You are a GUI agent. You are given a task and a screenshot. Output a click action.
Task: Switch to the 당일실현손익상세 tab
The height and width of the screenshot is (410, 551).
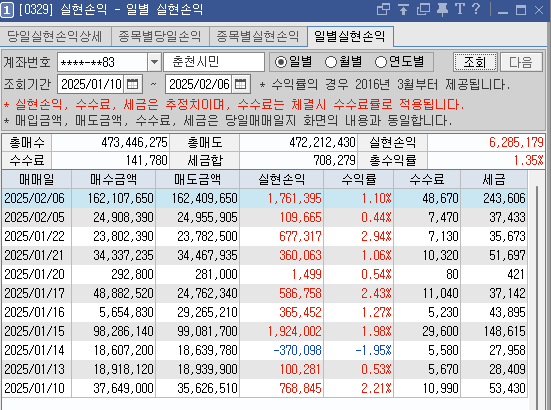point(55,36)
